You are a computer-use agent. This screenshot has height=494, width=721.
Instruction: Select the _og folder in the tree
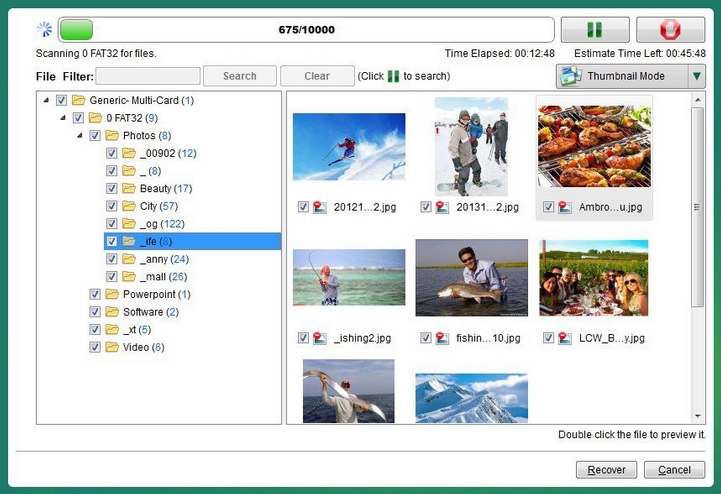pyautogui.click(x=149, y=224)
